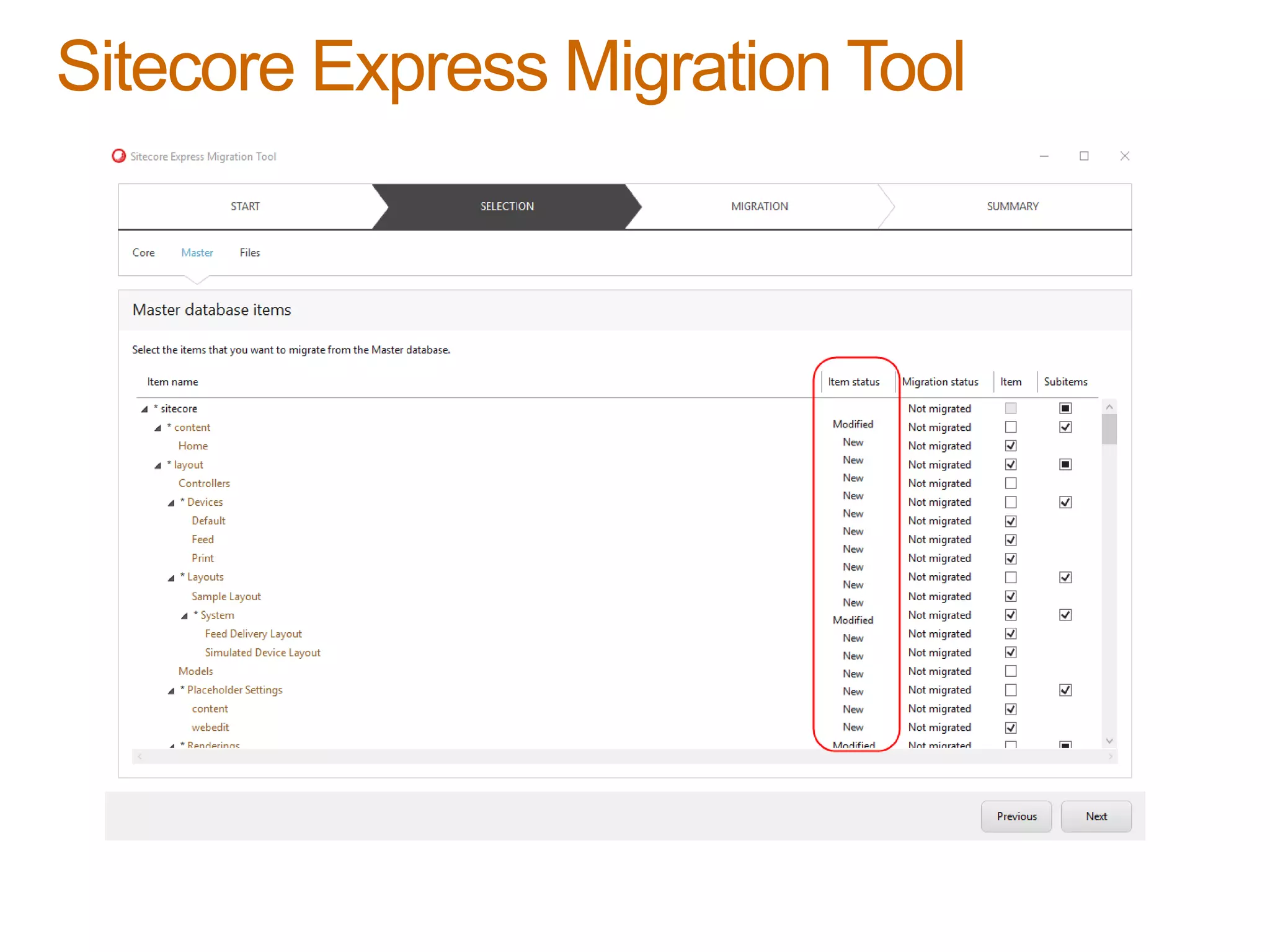
Task: Select the SELECTION wizard step
Action: [507, 206]
